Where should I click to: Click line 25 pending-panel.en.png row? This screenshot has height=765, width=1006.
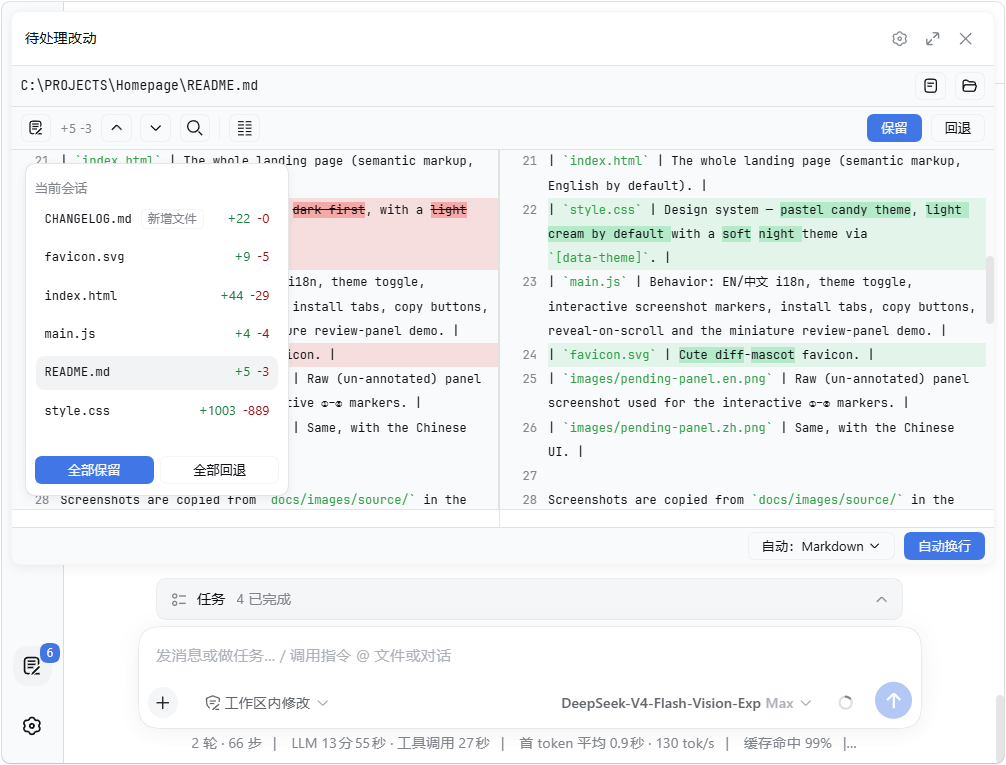767,391
